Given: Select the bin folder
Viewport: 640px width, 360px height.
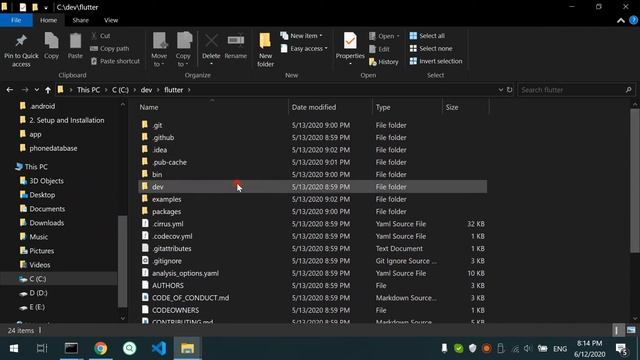Looking at the screenshot, I should [312, 174].
